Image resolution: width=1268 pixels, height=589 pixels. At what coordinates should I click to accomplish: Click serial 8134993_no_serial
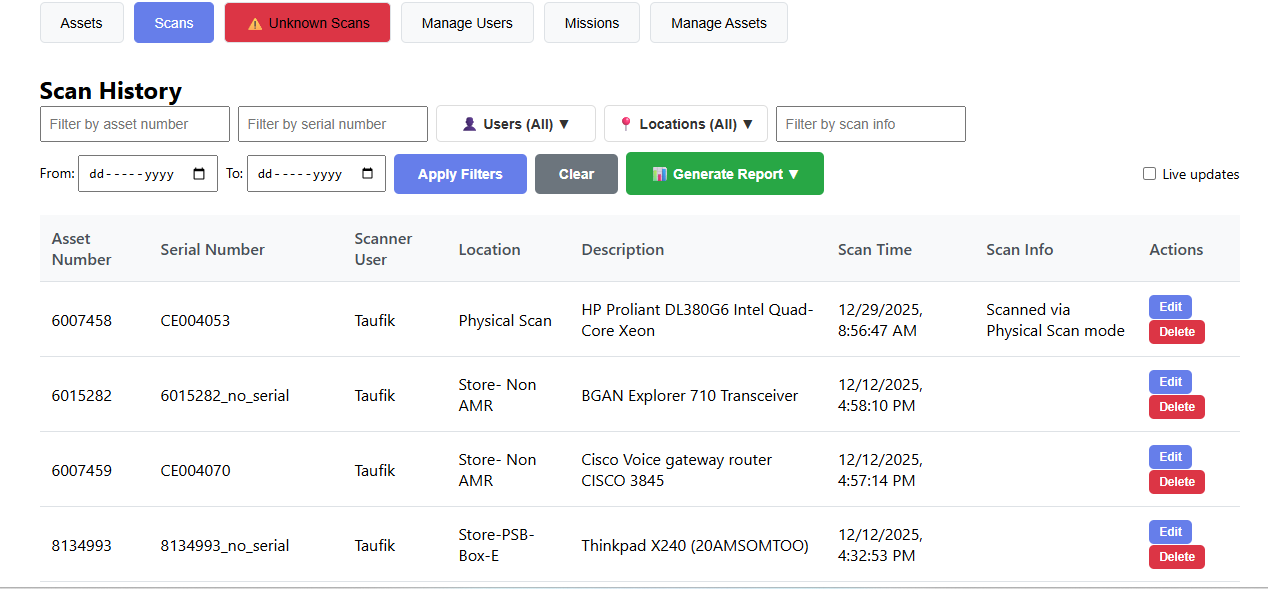pyautogui.click(x=225, y=546)
